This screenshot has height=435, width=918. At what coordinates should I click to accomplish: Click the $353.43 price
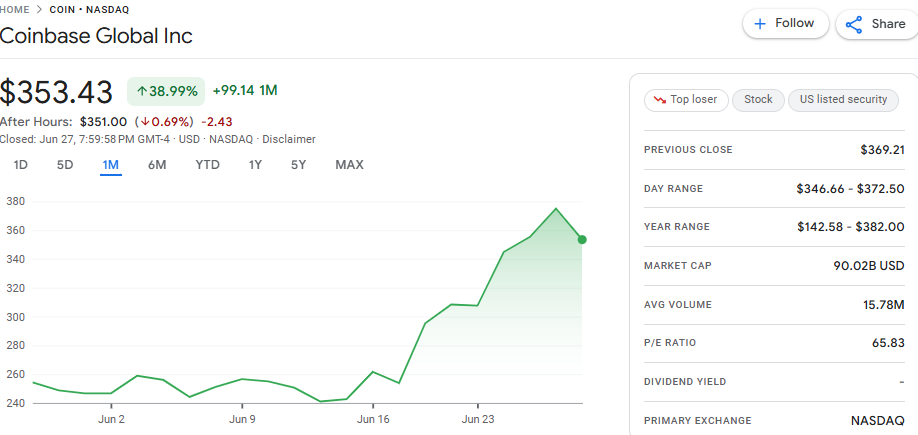tap(56, 93)
